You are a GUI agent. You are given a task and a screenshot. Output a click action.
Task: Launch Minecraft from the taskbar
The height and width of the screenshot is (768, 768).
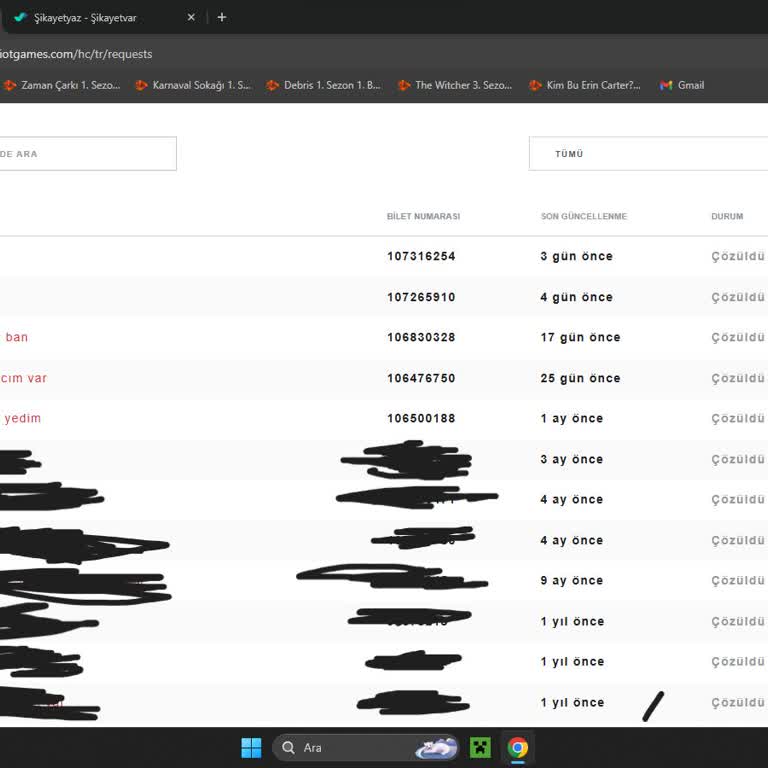480,747
